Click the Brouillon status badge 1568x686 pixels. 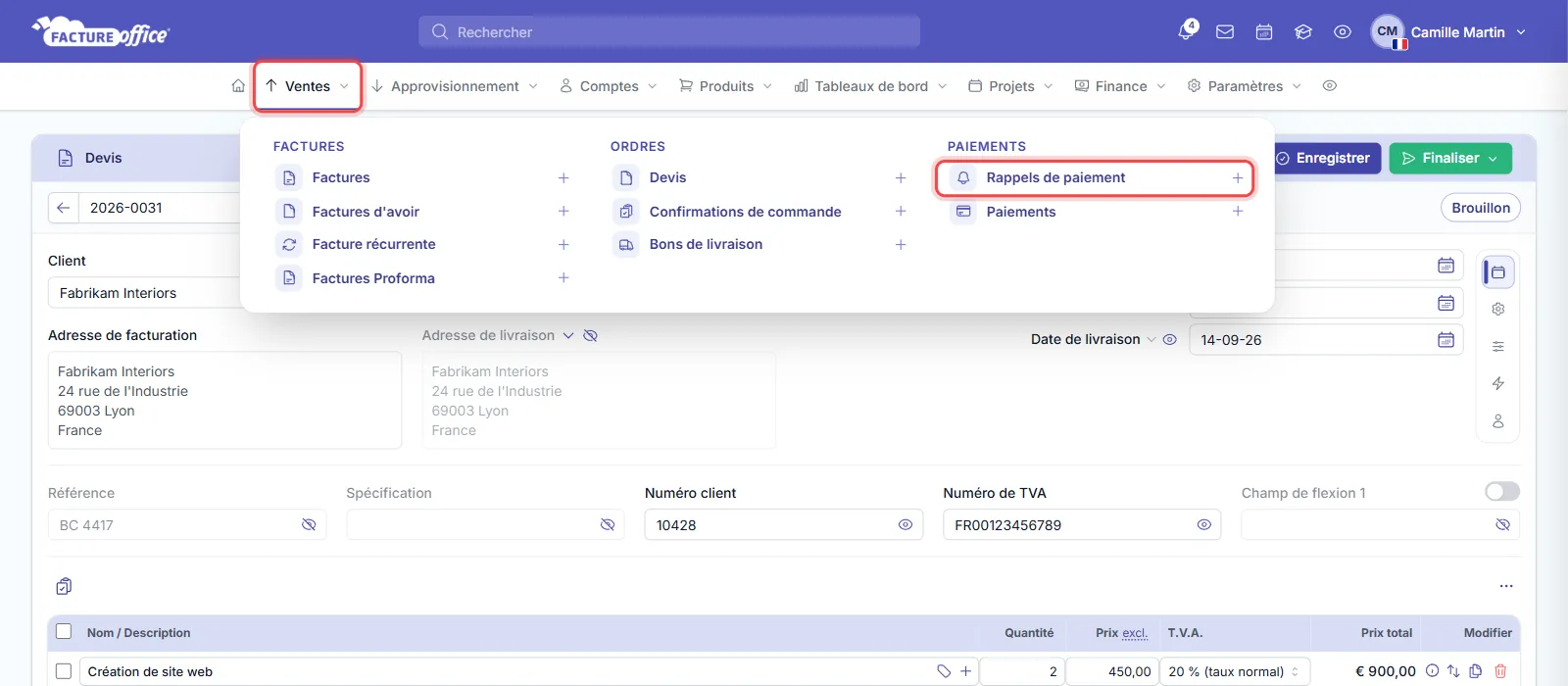[x=1481, y=208]
